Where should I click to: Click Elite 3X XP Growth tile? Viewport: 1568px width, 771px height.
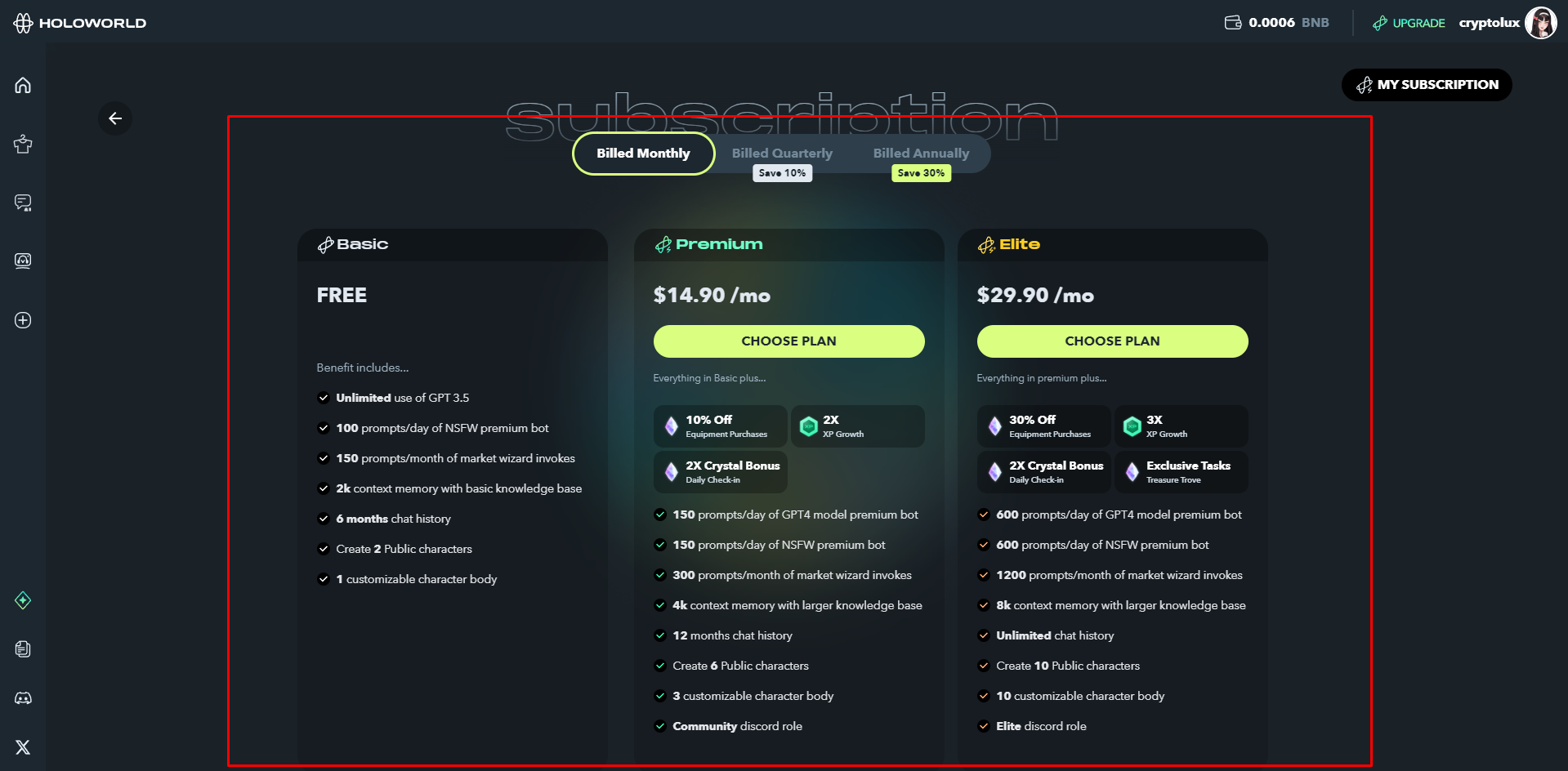(x=1181, y=426)
